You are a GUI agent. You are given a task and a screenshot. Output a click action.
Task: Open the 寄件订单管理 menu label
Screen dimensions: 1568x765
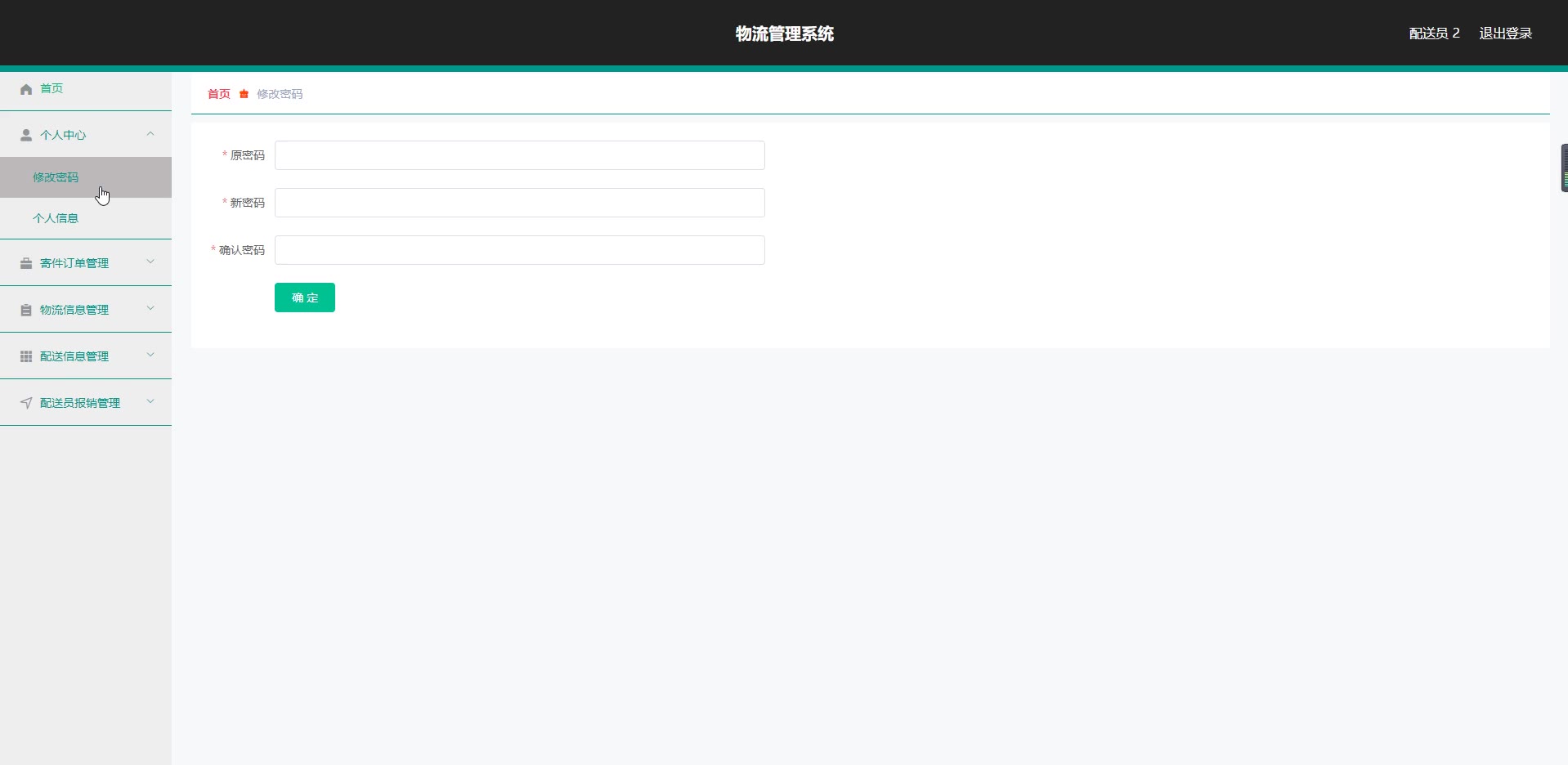click(74, 263)
